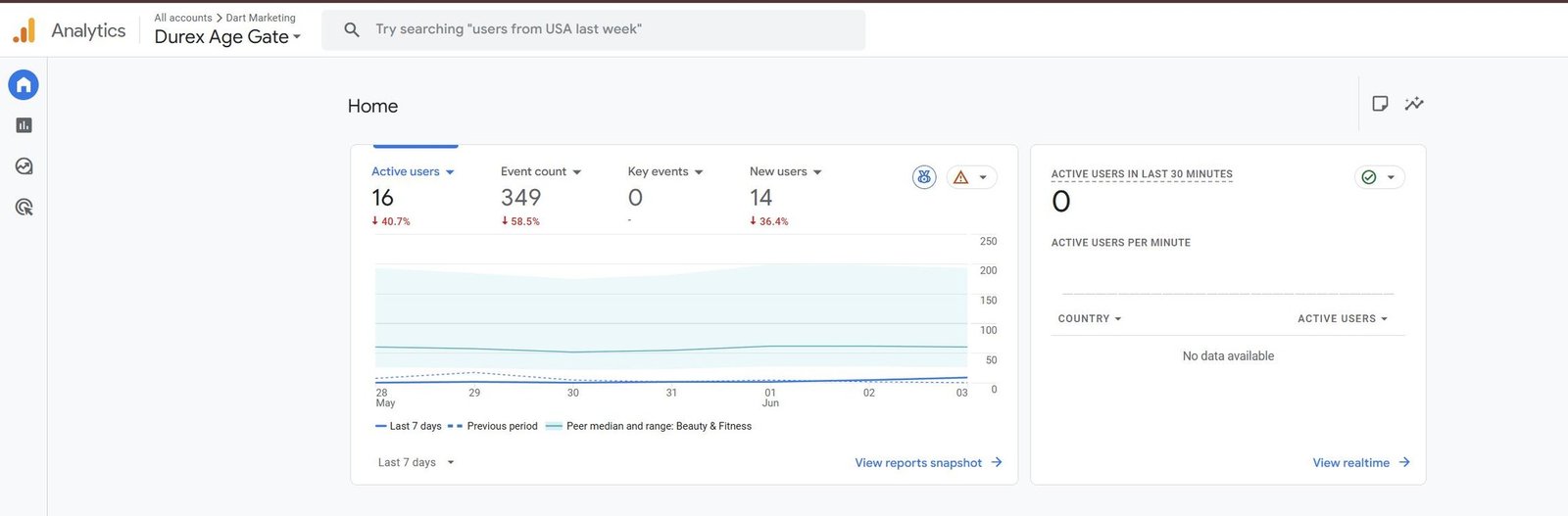Open View realtime link
Viewport: 1568px width, 516px height.
[1351, 463]
